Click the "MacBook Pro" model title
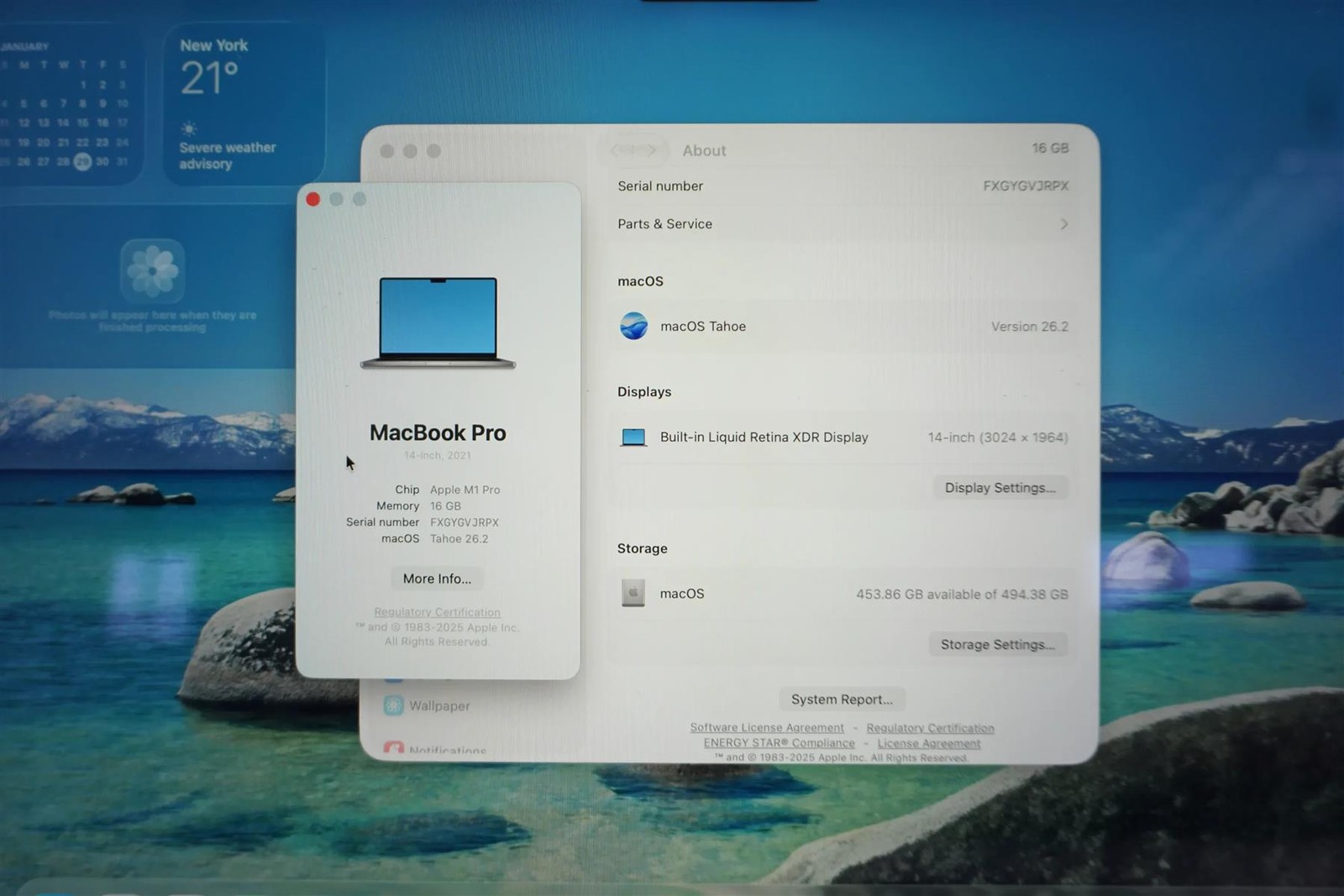The width and height of the screenshot is (1344, 896). tap(438, 432)
